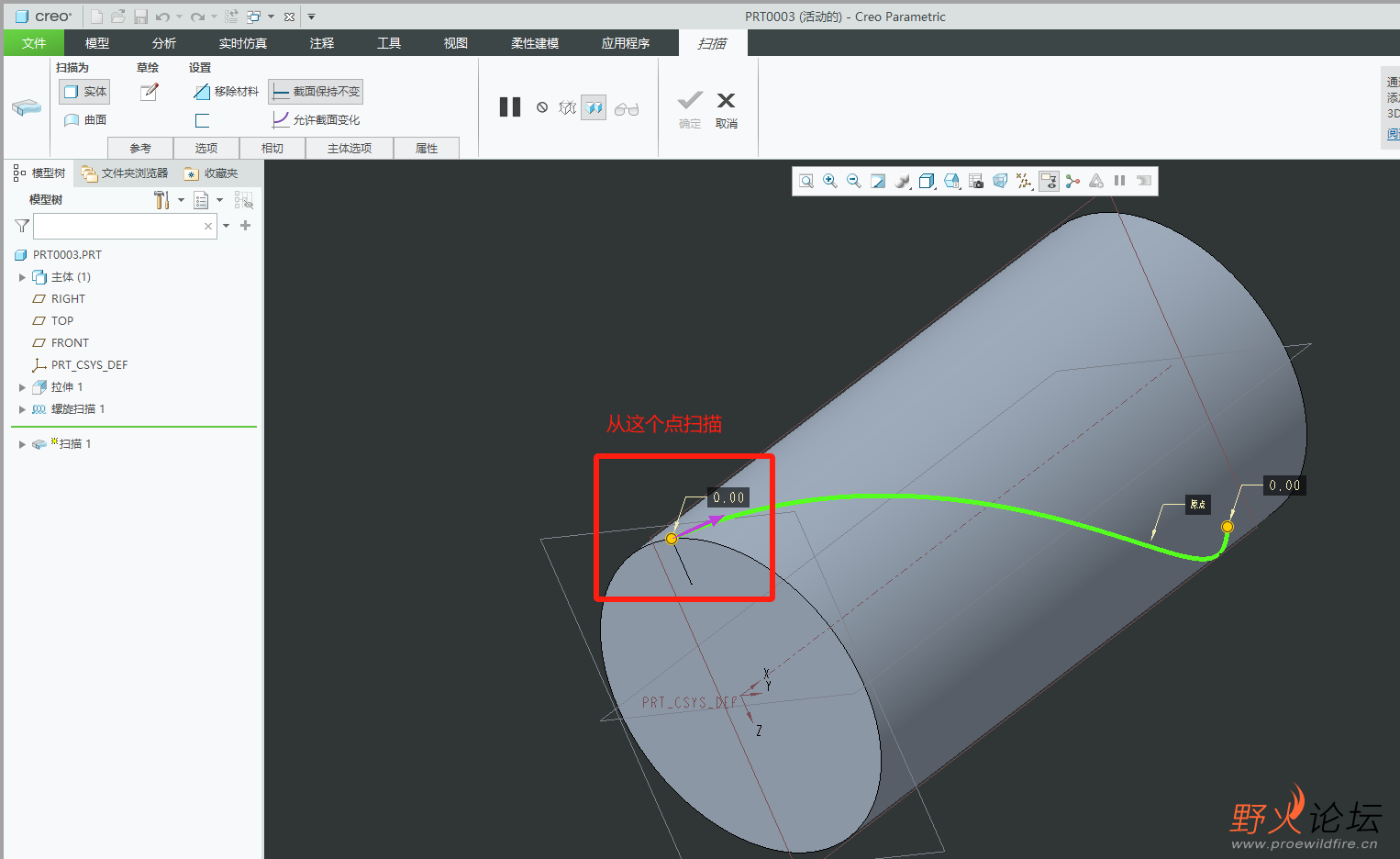This screenshot has width=1400, height=859.
Task: Select 允许截面变化 variable section option
Action: click(316, 120)
